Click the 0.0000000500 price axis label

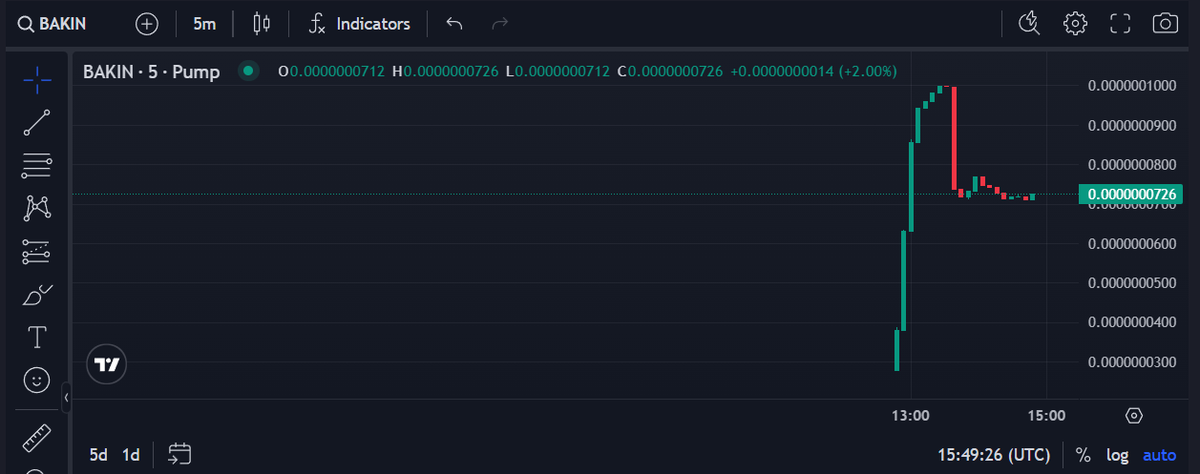1132,283
